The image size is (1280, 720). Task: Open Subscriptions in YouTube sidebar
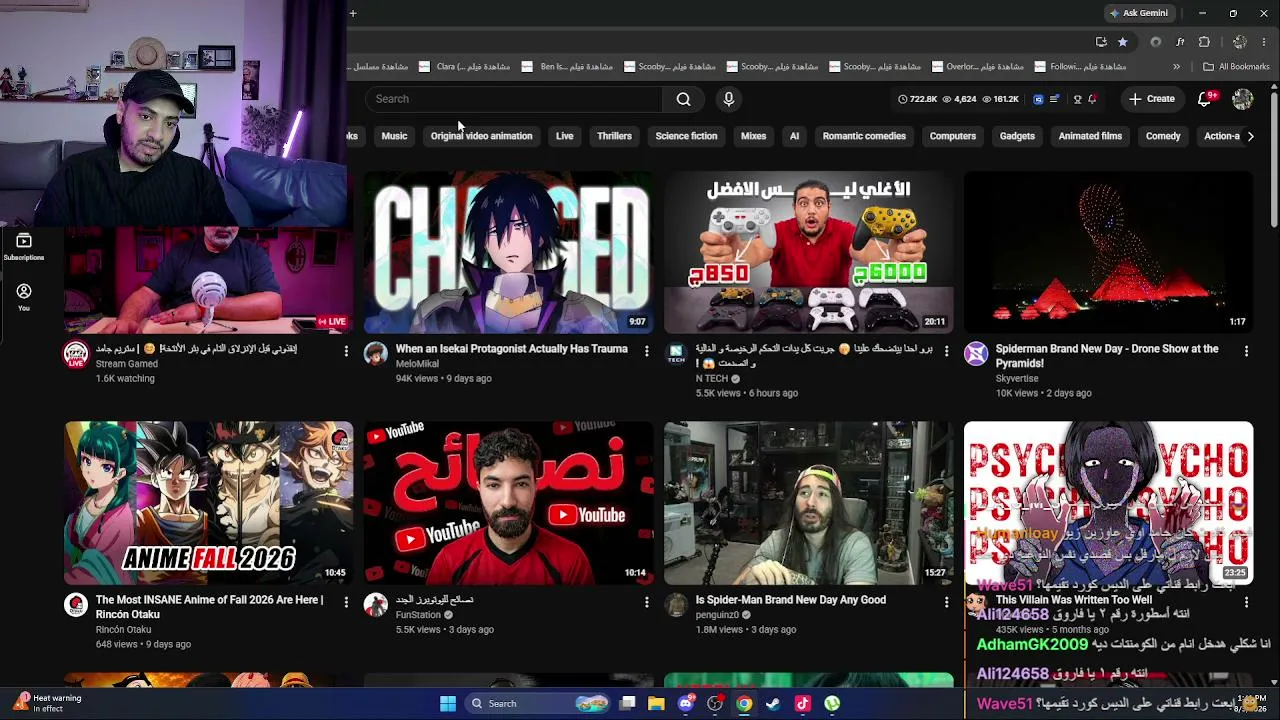coord(24,246)
